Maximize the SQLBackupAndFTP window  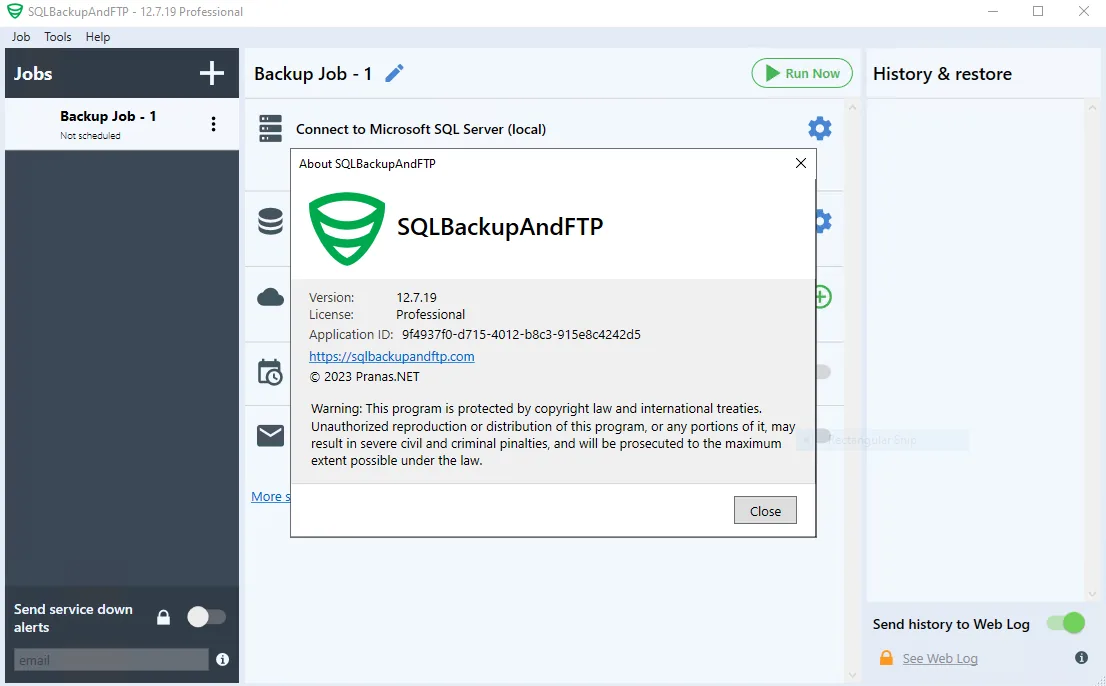tap(1038, 11)
